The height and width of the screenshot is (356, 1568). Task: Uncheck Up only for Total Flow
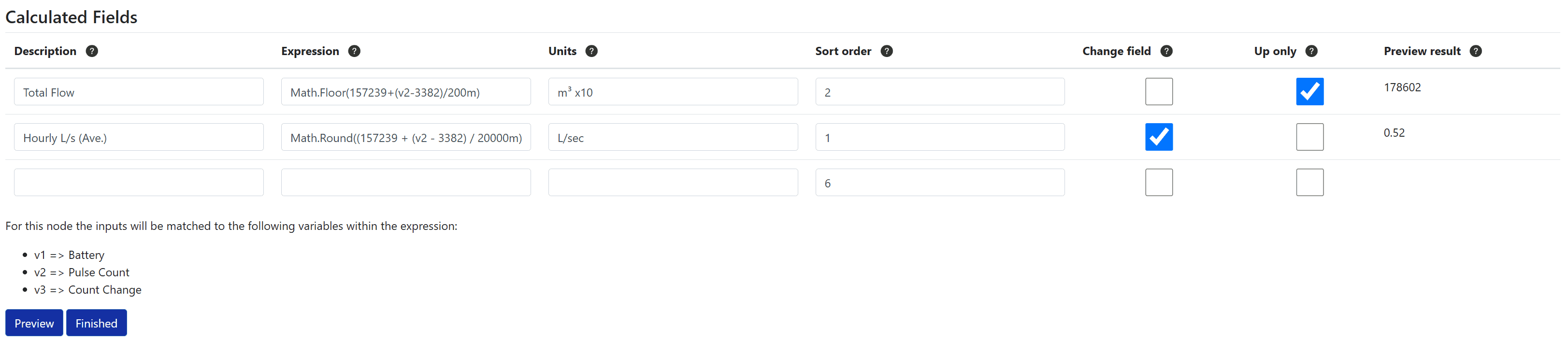pos(1310,91)
